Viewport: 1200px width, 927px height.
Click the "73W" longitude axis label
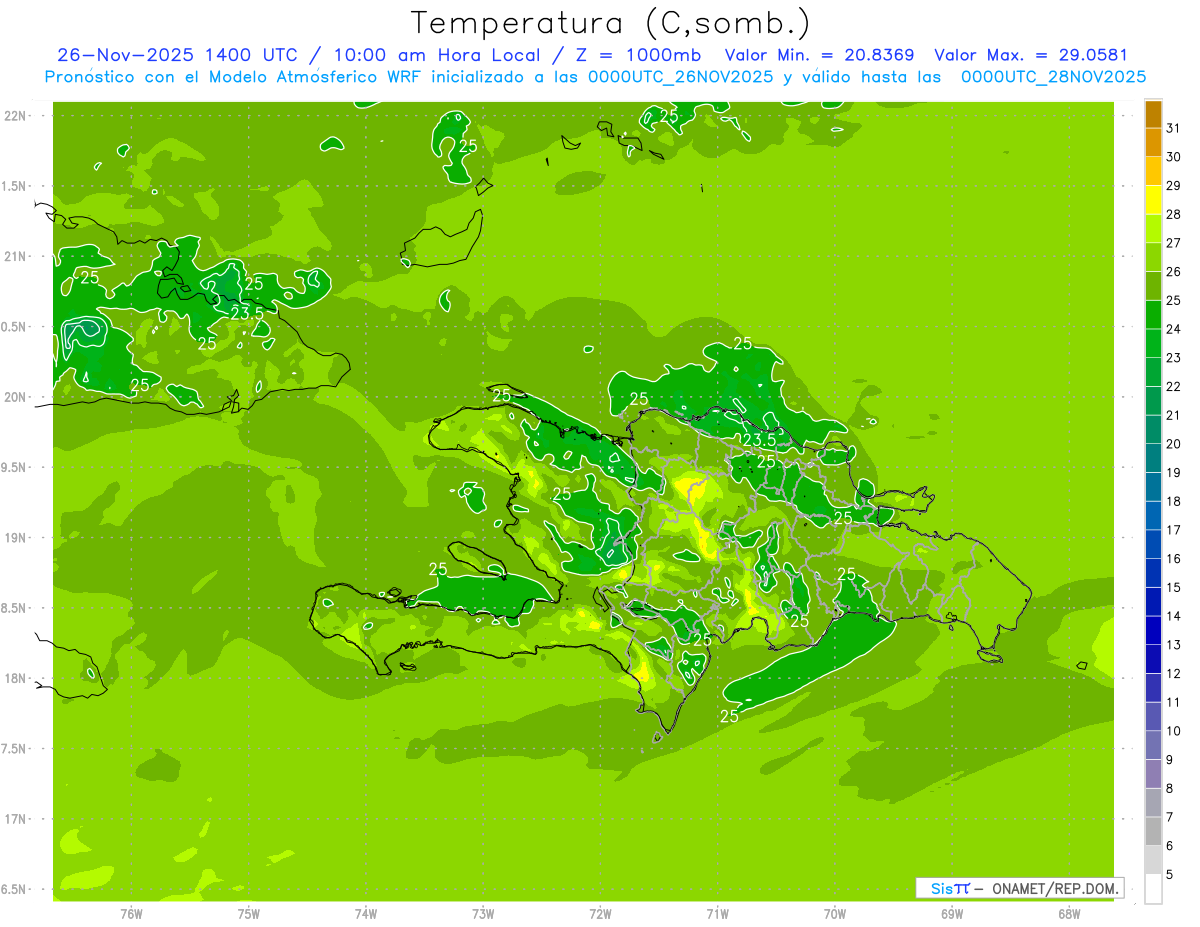(x=483, y=914)
